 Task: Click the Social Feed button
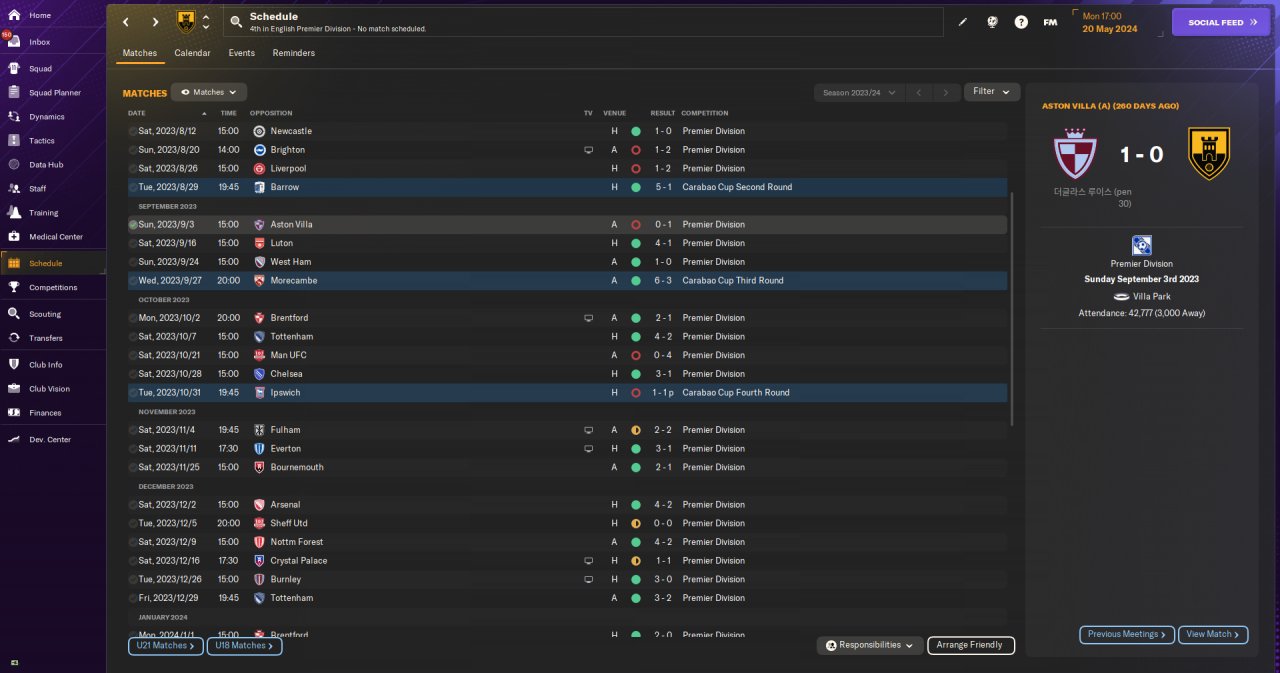[1220, 22]
